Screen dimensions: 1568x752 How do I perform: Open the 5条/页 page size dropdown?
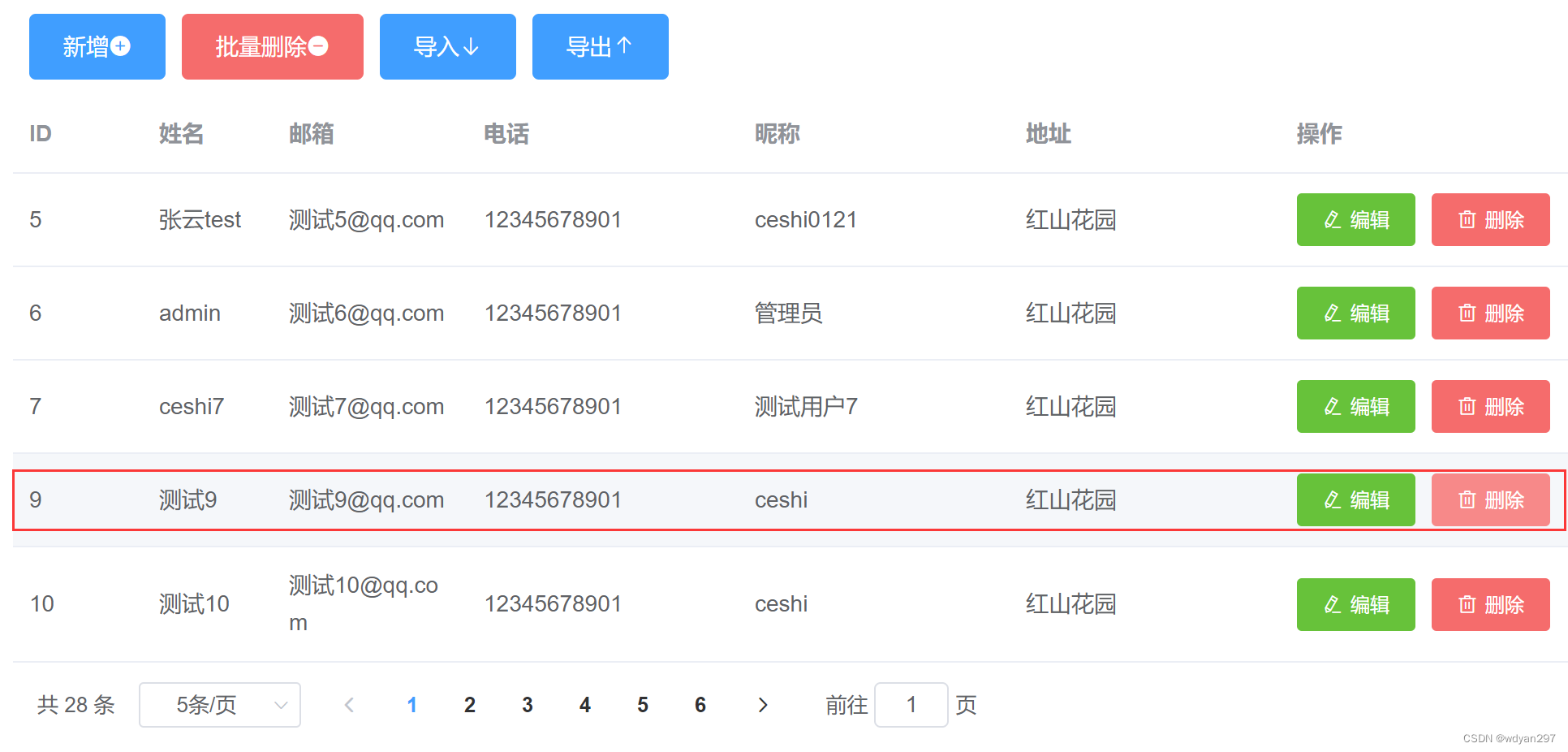point(220,705)
